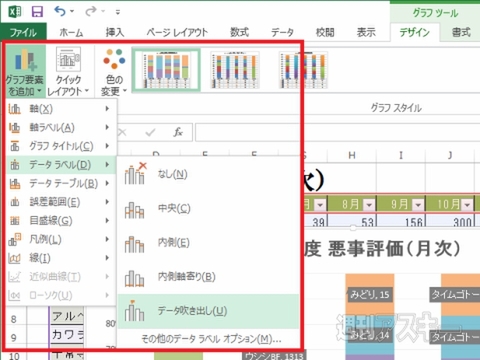Select column H header
Viewport: 480px width, 360px height.
click(x=352, y=155)
